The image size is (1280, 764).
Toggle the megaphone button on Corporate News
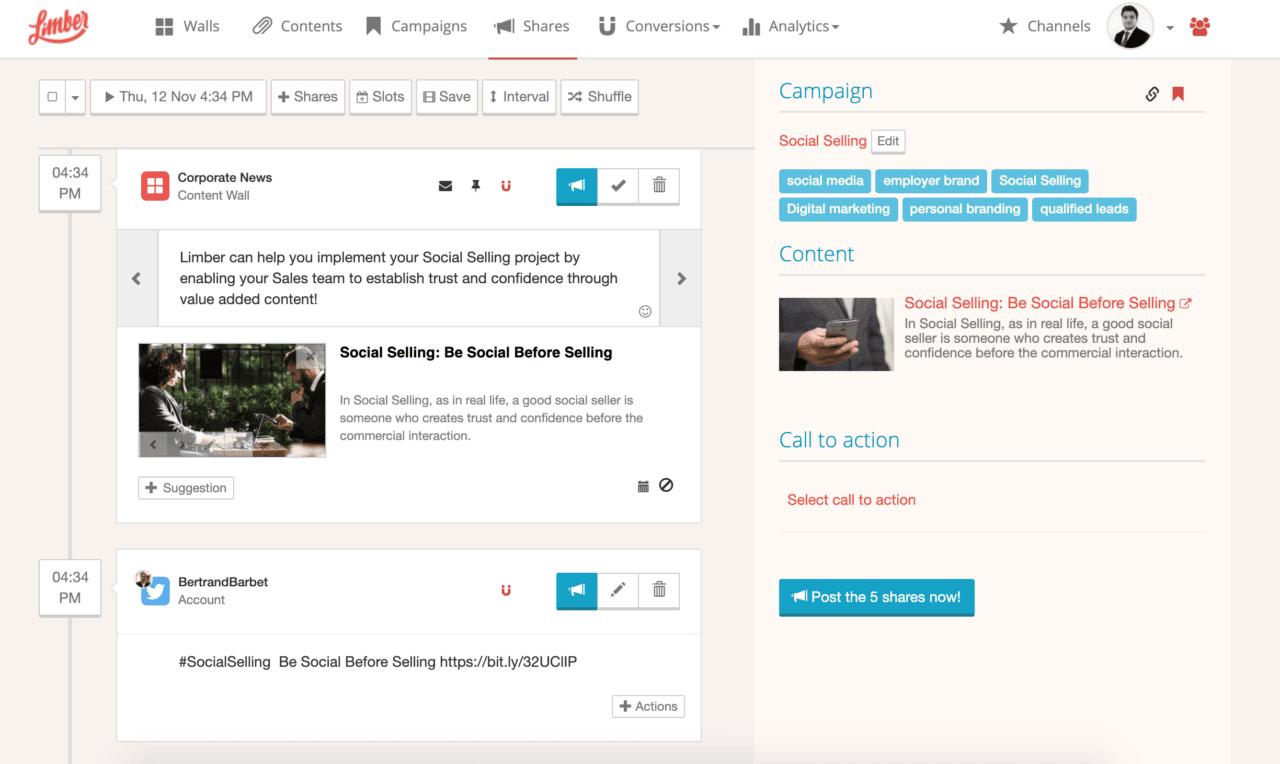(577, 186)
